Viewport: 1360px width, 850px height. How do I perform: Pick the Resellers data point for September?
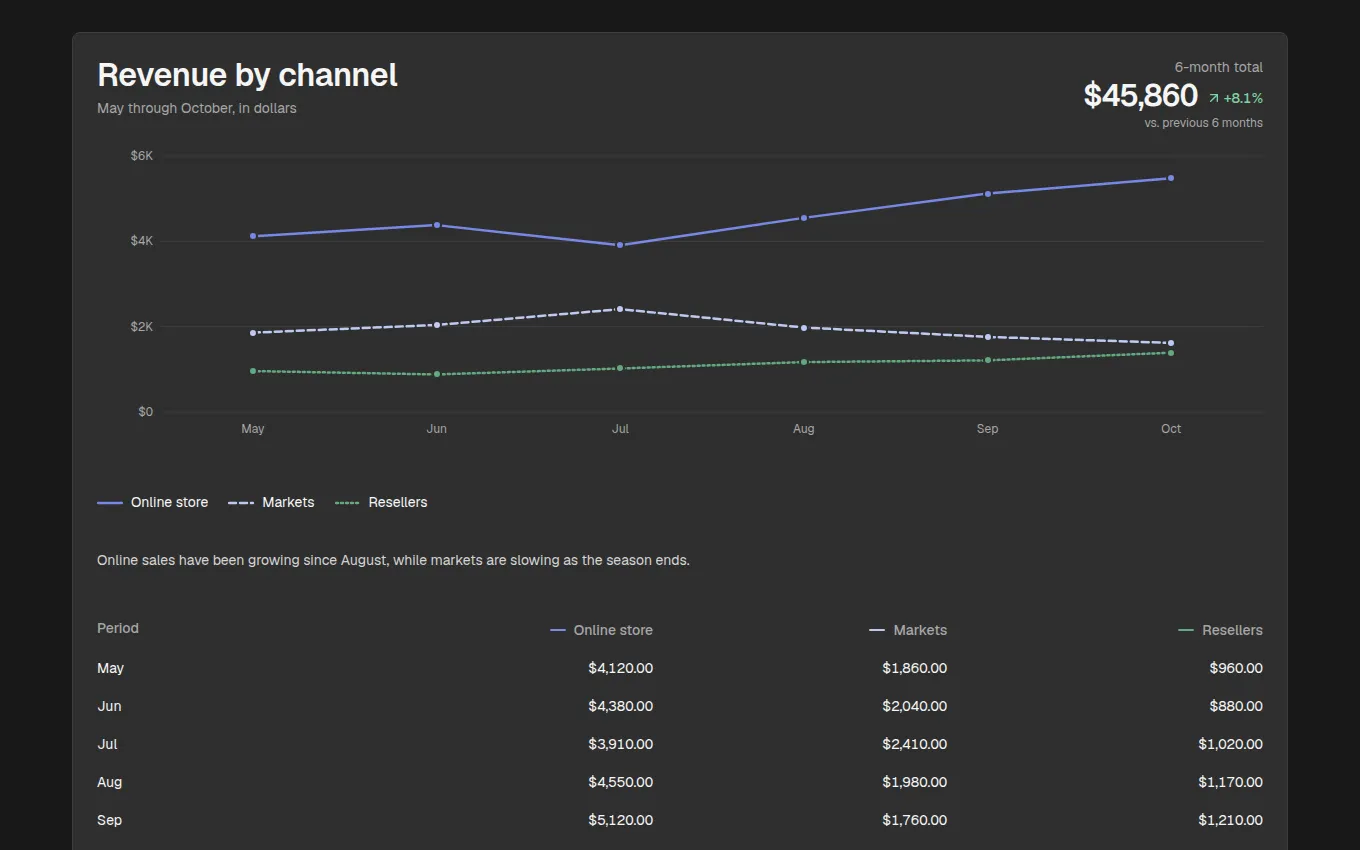pos(987,360)
